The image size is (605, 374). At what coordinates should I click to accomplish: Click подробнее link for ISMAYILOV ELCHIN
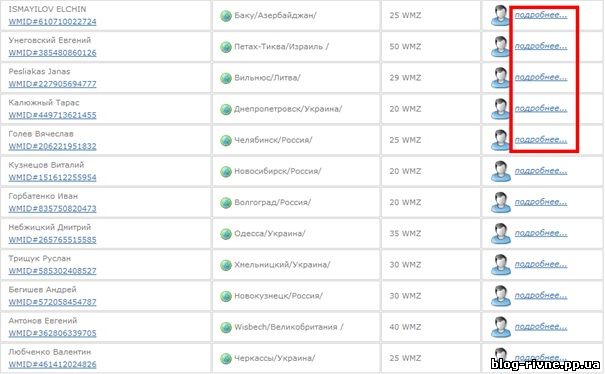(541, 15)
